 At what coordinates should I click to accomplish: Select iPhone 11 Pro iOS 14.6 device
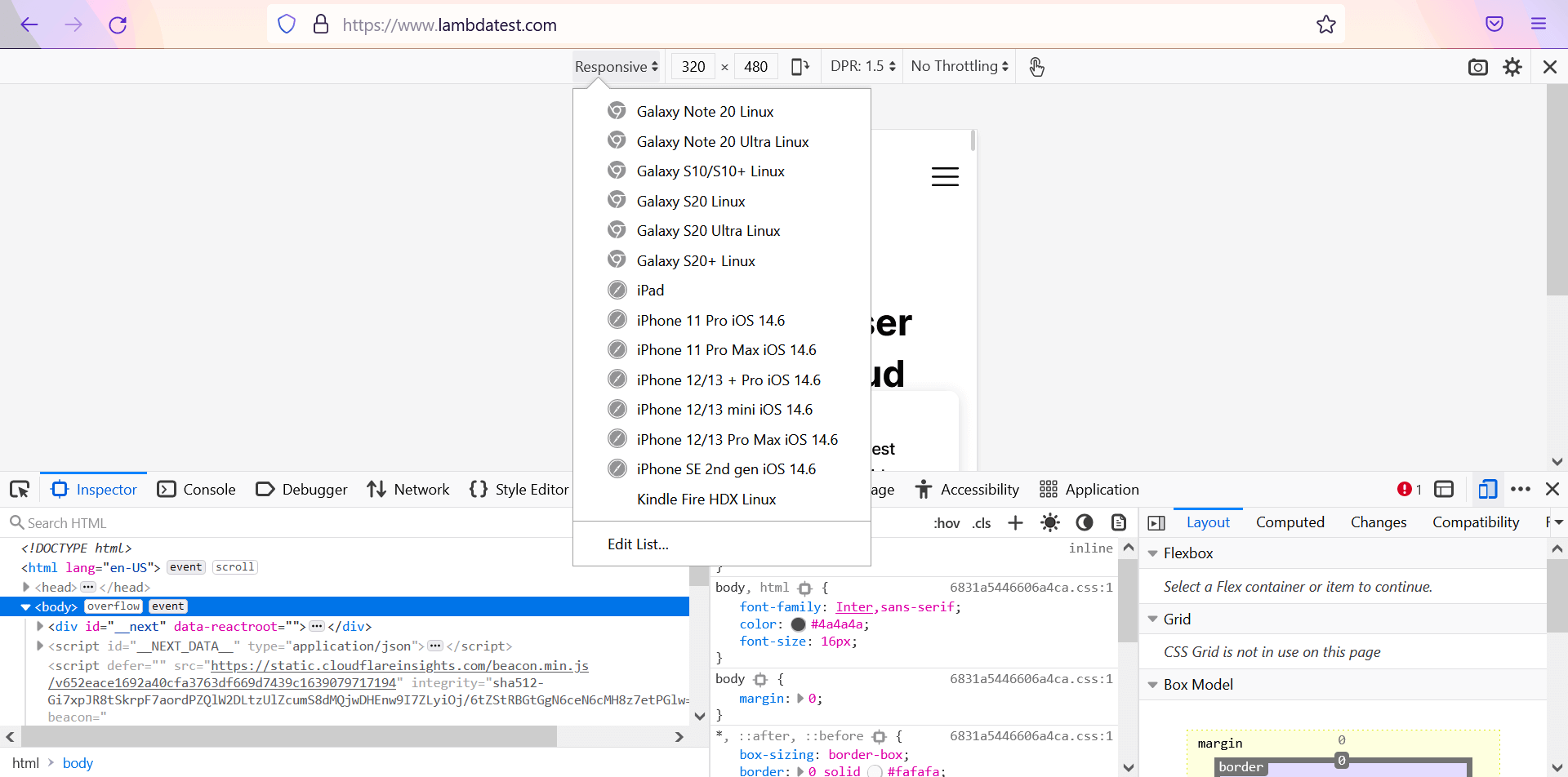(710, 321)
